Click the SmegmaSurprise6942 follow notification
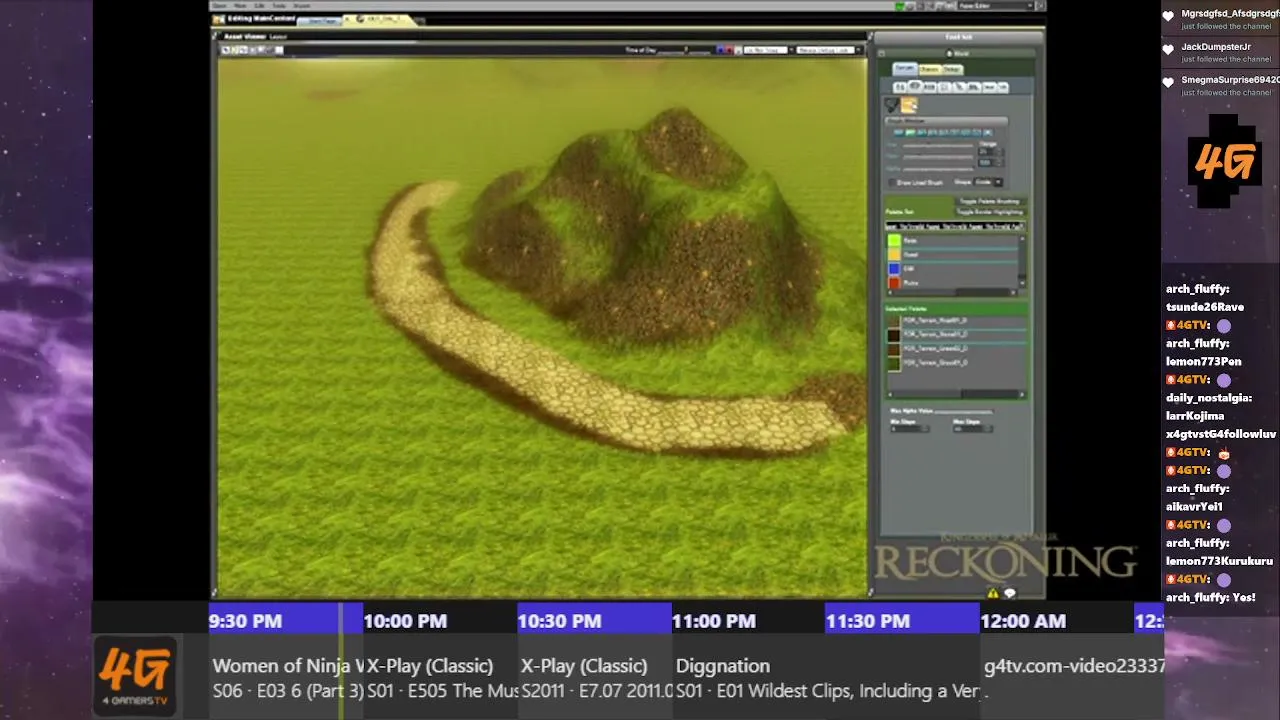The image size is (1280, 720). [1221, 85]
